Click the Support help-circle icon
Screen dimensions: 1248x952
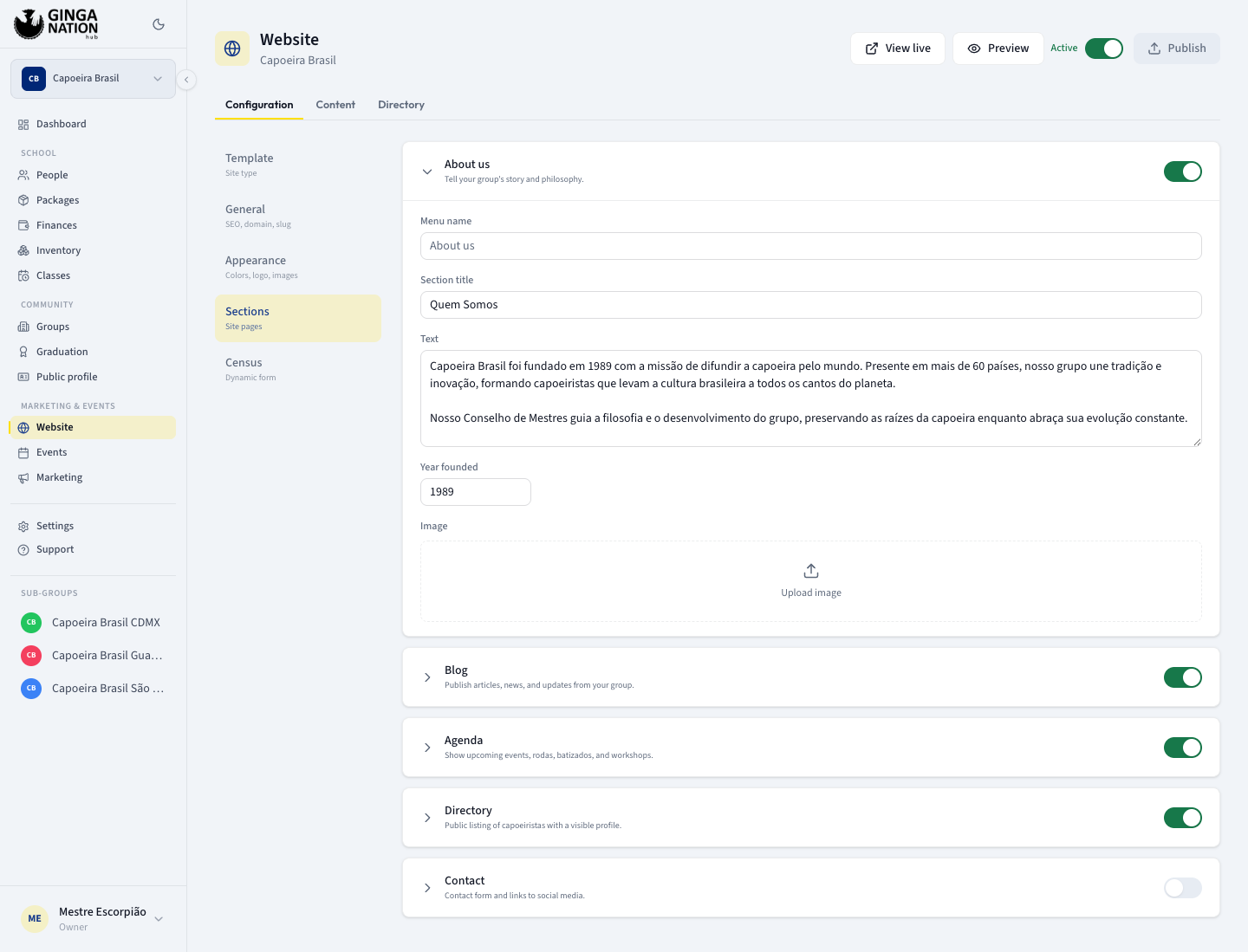pyautogui.click(x=23, y=550)
